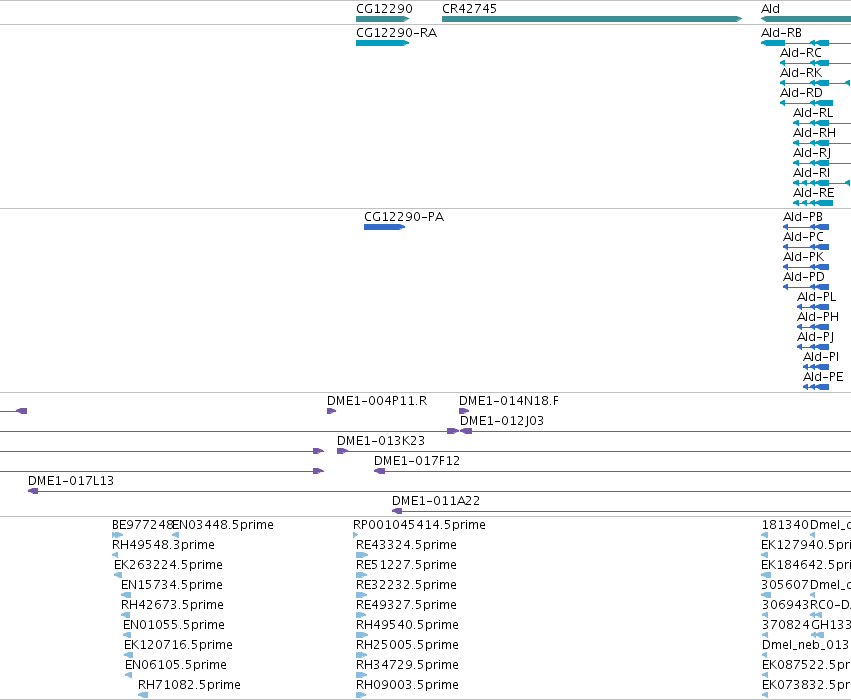The width and height of the screenshot is (851, 700).
Task: Select the Ald-RH transcript label
Action: (x=814, y=133)
